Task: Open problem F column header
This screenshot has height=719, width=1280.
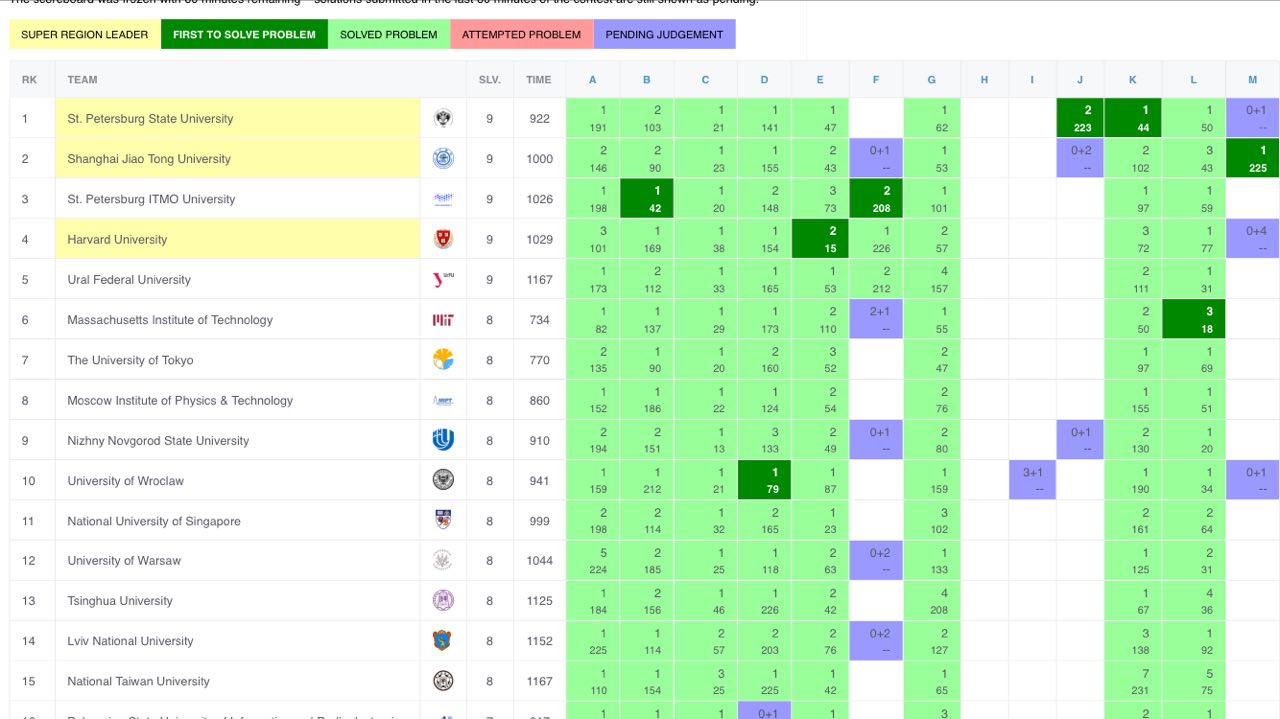Action: pos(876,80)
